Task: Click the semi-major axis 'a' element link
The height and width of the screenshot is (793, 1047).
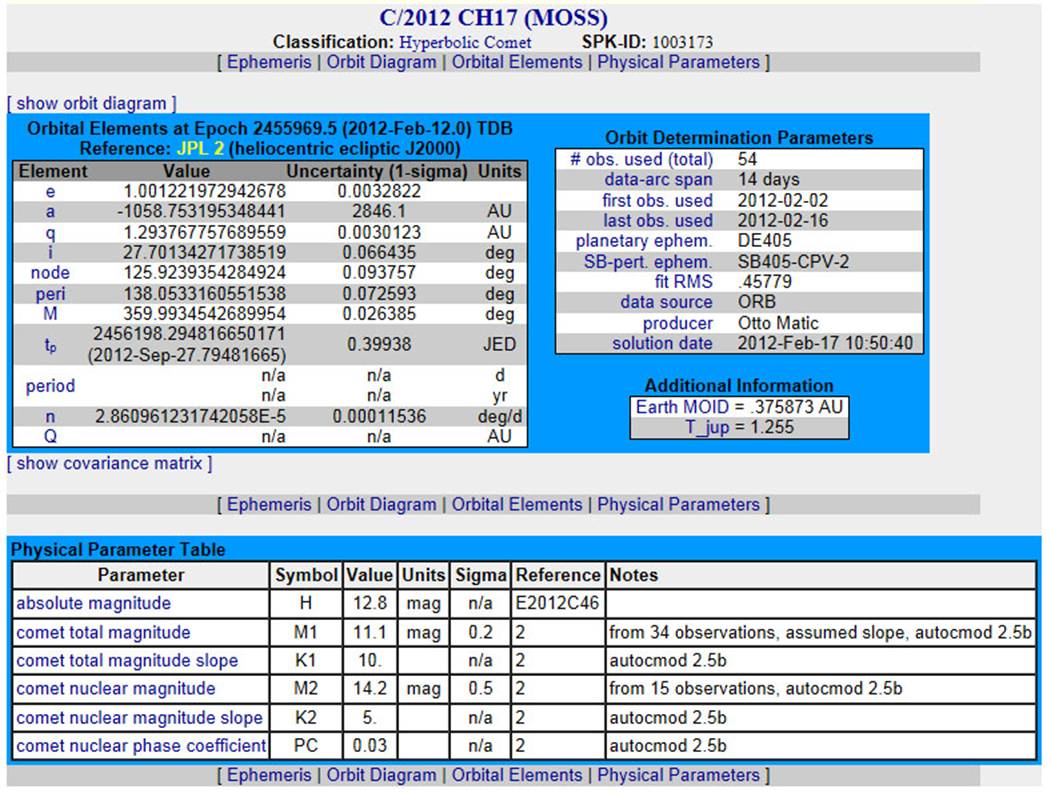Action: click(x=50, y=212)
